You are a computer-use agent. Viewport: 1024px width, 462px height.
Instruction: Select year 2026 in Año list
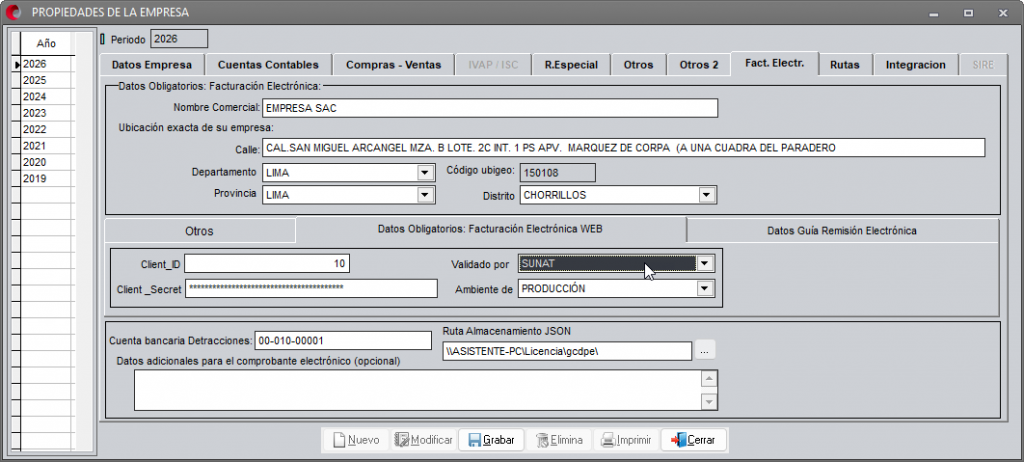click(47, 64)
